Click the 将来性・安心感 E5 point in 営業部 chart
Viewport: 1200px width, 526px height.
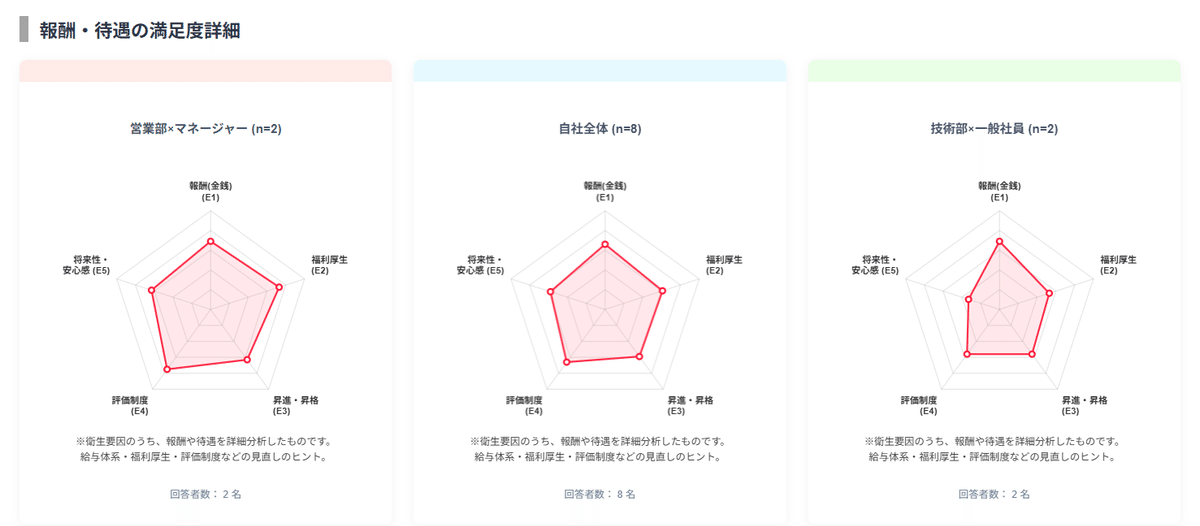(x=152, y=291)
